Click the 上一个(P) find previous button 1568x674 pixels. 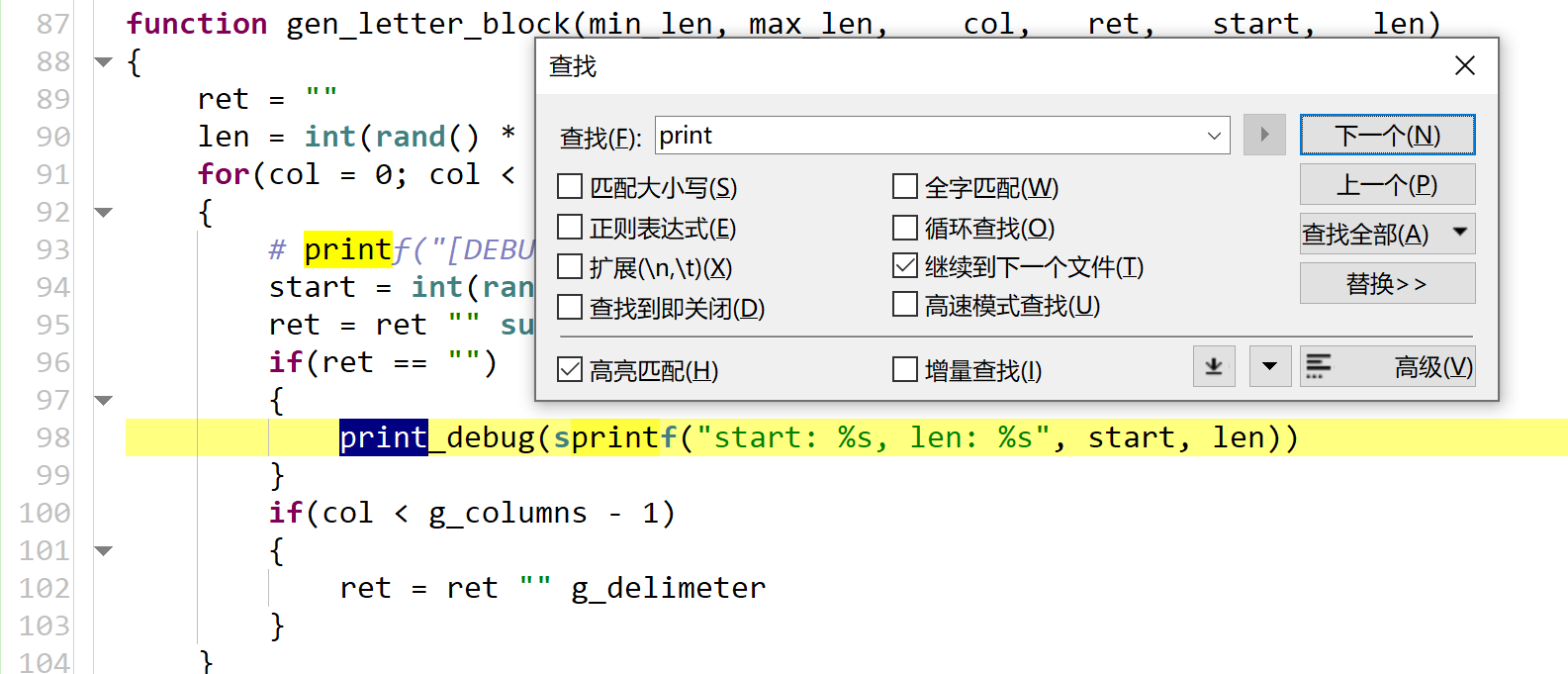[x=1387, y=184]
